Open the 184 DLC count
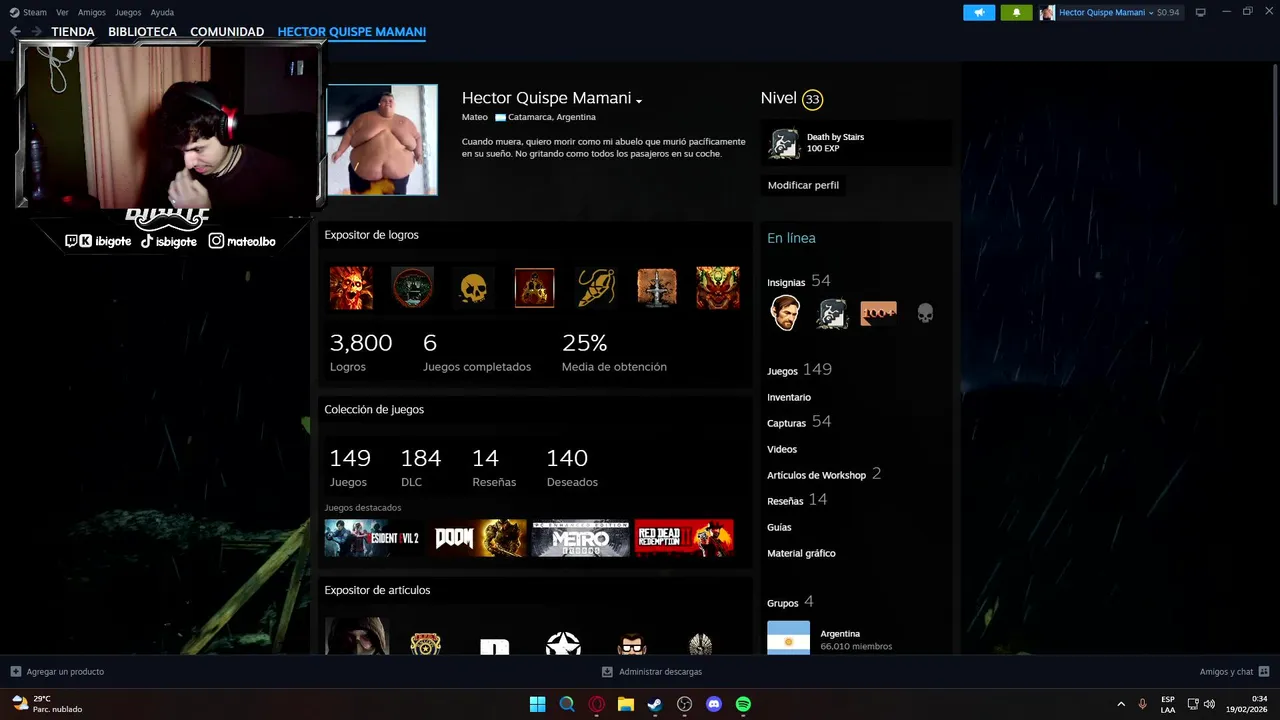The height and width of the screenshot is (720, 1280). click(x=421, y=468)
